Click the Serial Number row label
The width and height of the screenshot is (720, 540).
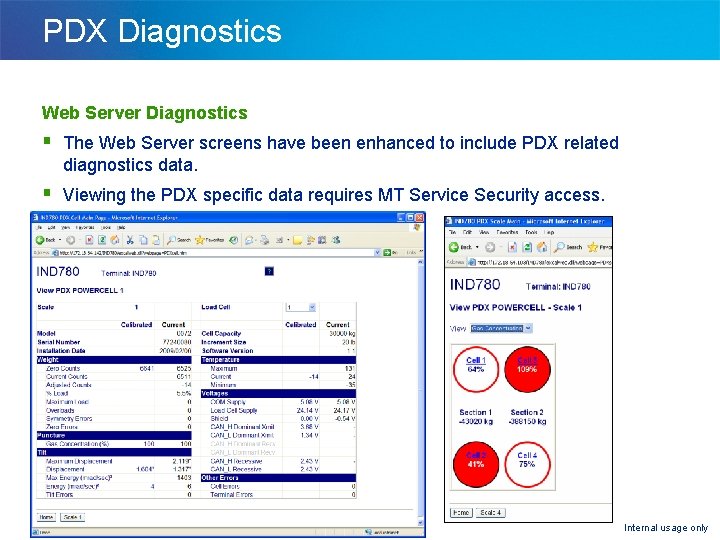click(58, 342)
